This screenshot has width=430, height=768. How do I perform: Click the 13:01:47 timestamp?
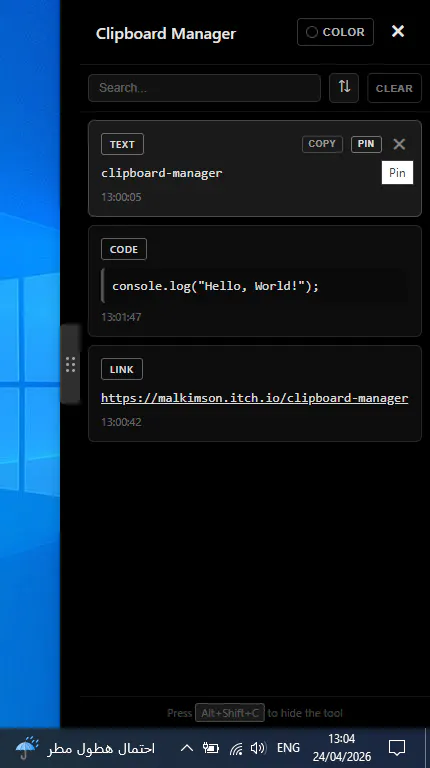121,317
